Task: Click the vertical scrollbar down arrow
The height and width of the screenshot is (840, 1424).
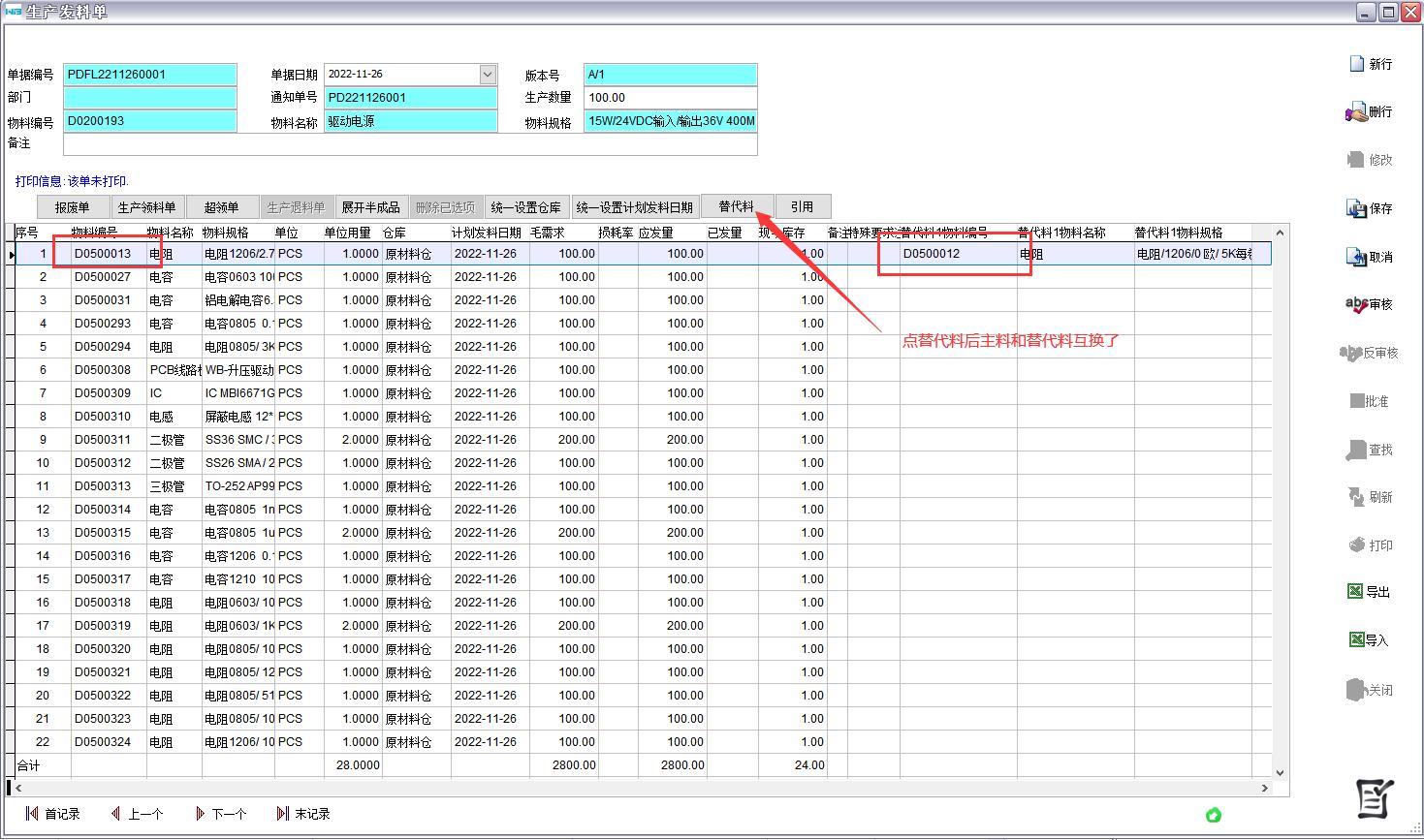Action: pos(1280,772)
